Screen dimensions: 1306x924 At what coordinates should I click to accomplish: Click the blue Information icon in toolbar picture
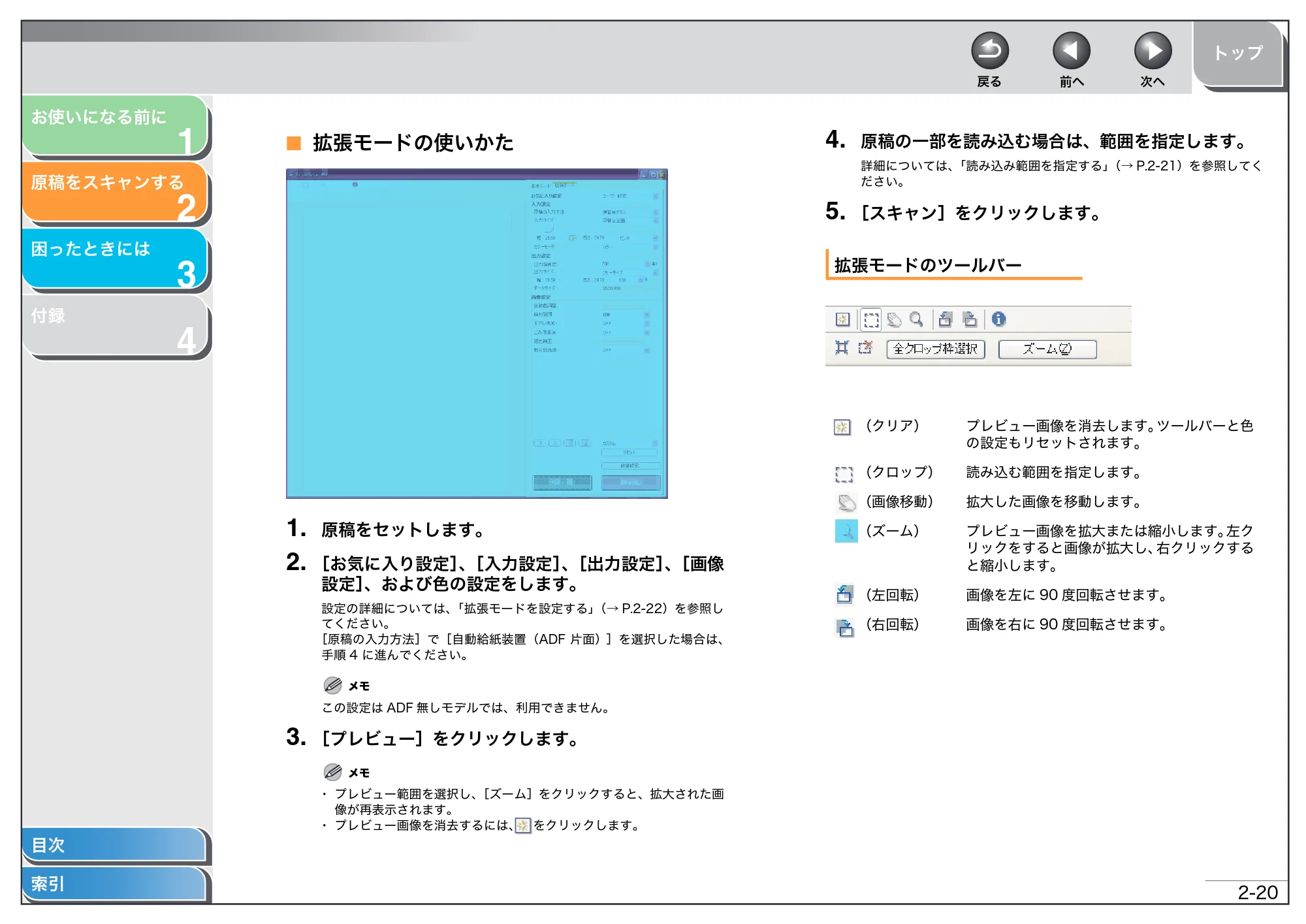(x=999, y=319)
